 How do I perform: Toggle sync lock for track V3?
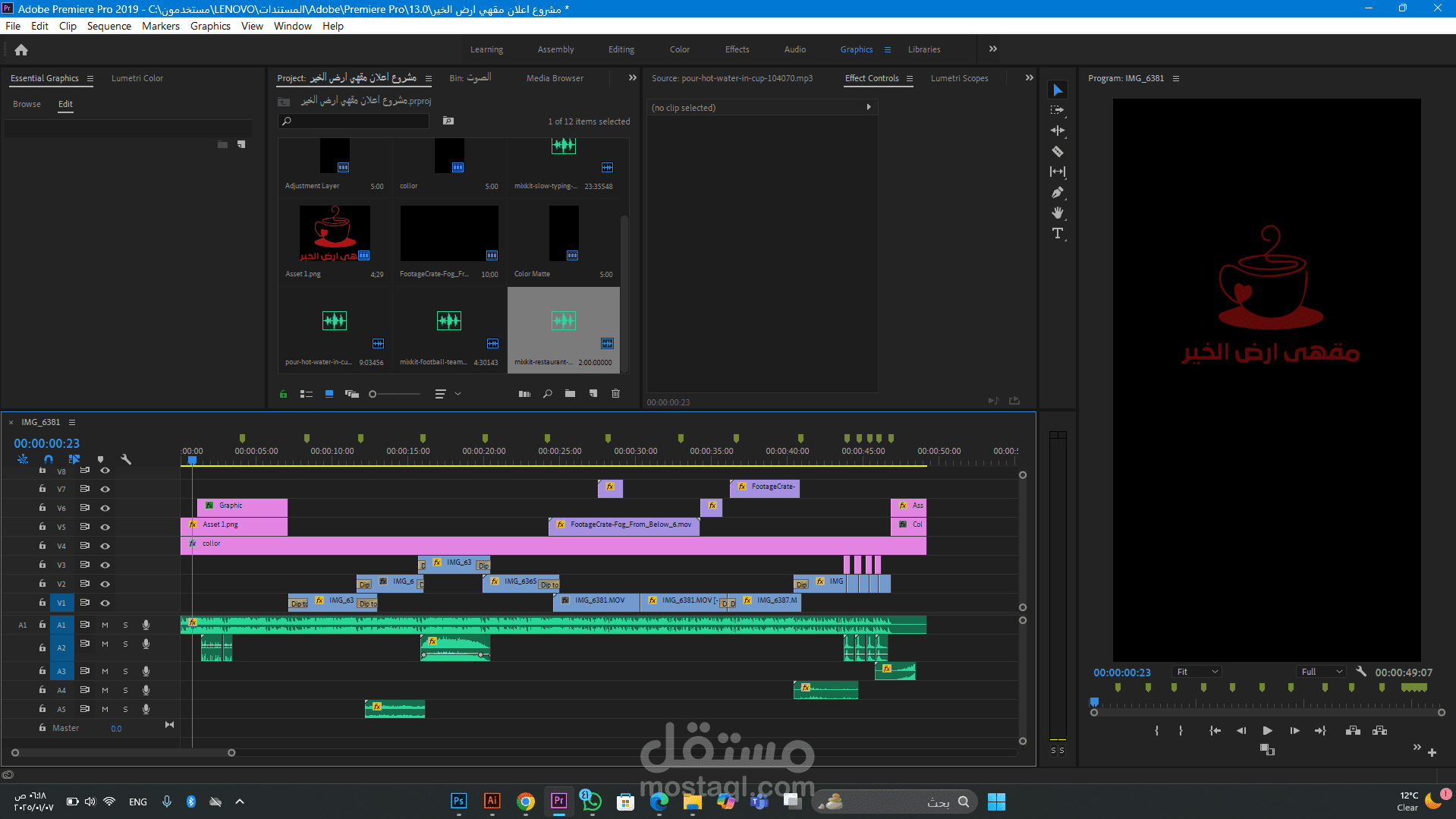pos(85,565)
